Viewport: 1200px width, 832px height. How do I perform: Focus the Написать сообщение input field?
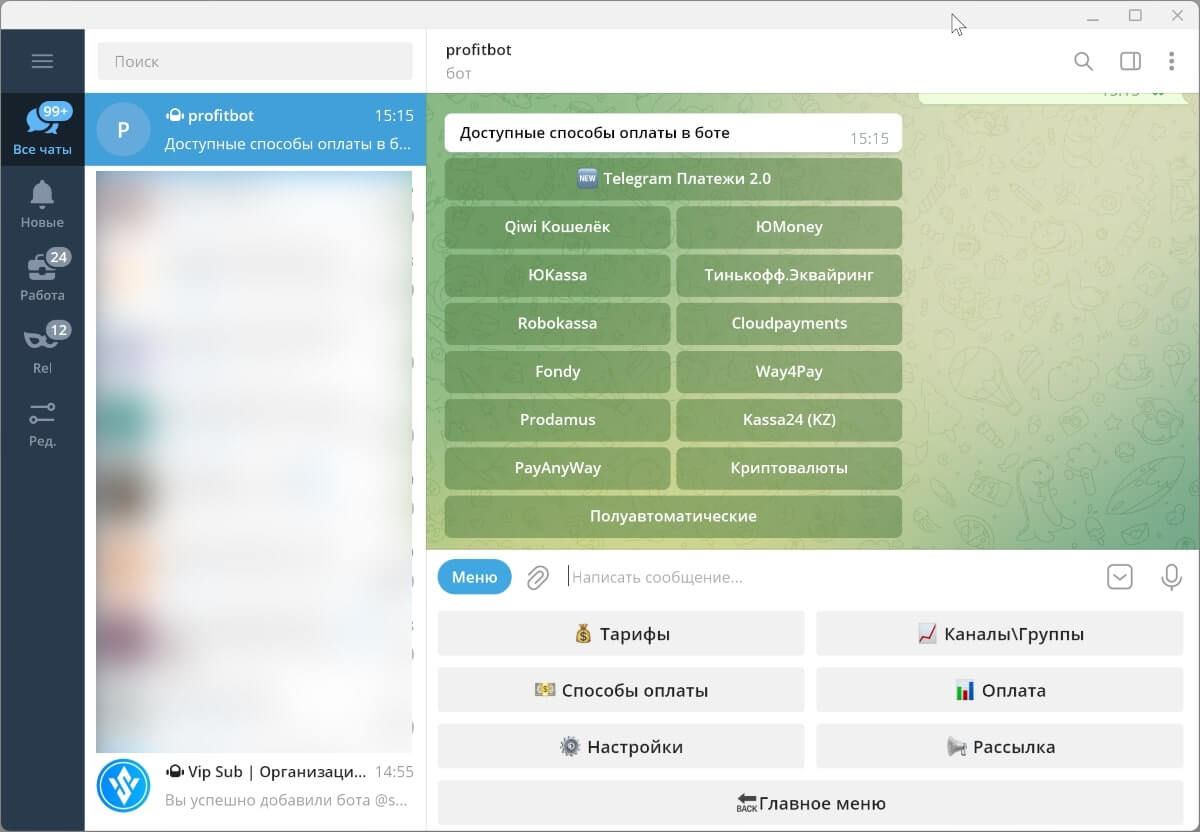(x=830, y=577)
